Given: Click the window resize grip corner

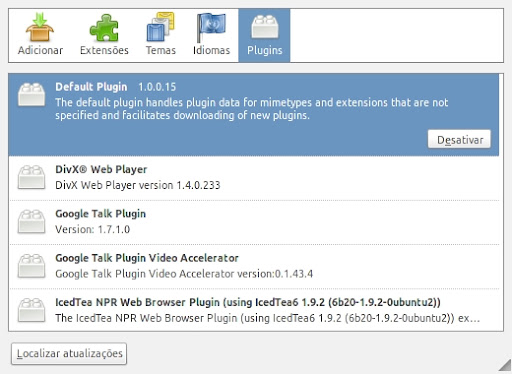Looking at the screenshot, I should point(505,365).
